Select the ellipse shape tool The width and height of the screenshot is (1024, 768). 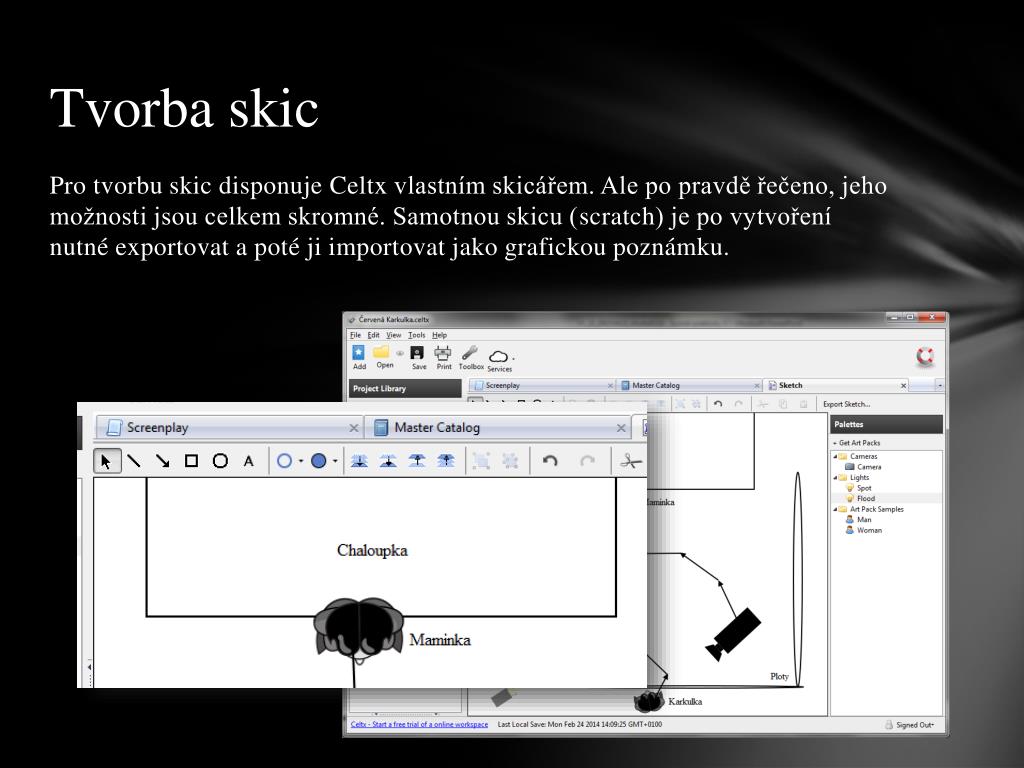point(220,461)
